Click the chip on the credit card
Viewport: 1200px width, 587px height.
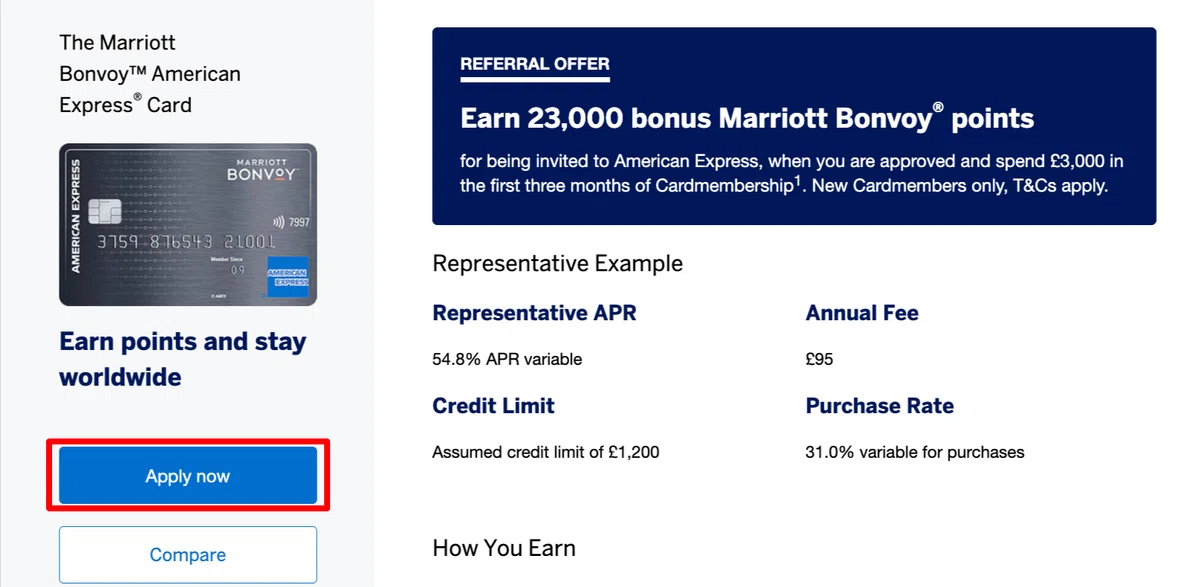[105, 212]
